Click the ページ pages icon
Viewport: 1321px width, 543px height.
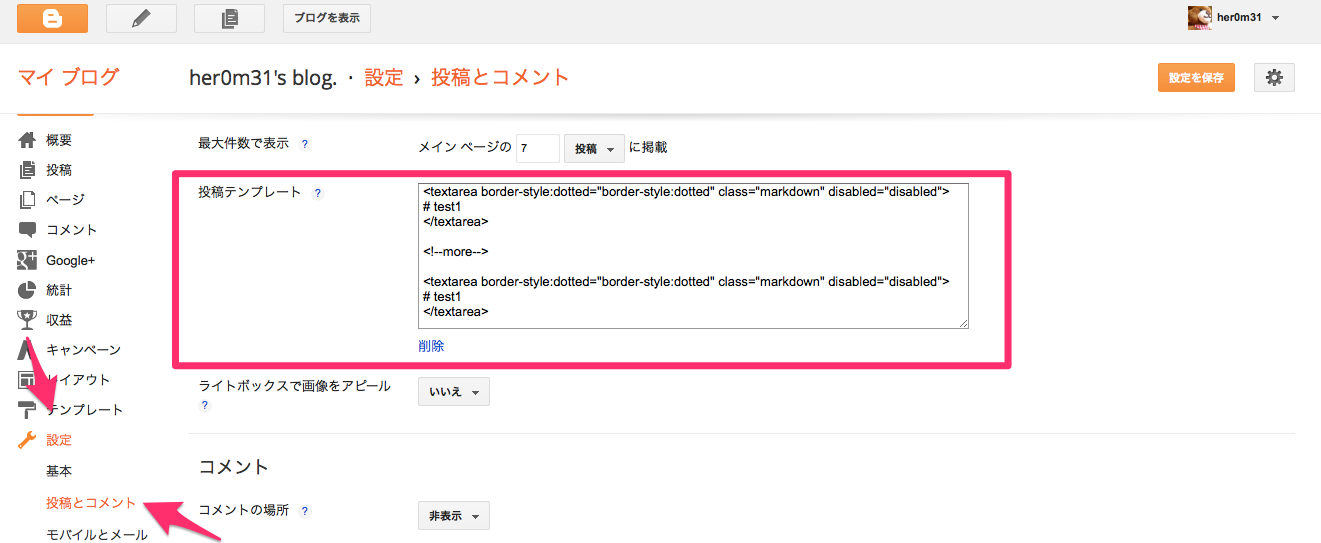27,200
